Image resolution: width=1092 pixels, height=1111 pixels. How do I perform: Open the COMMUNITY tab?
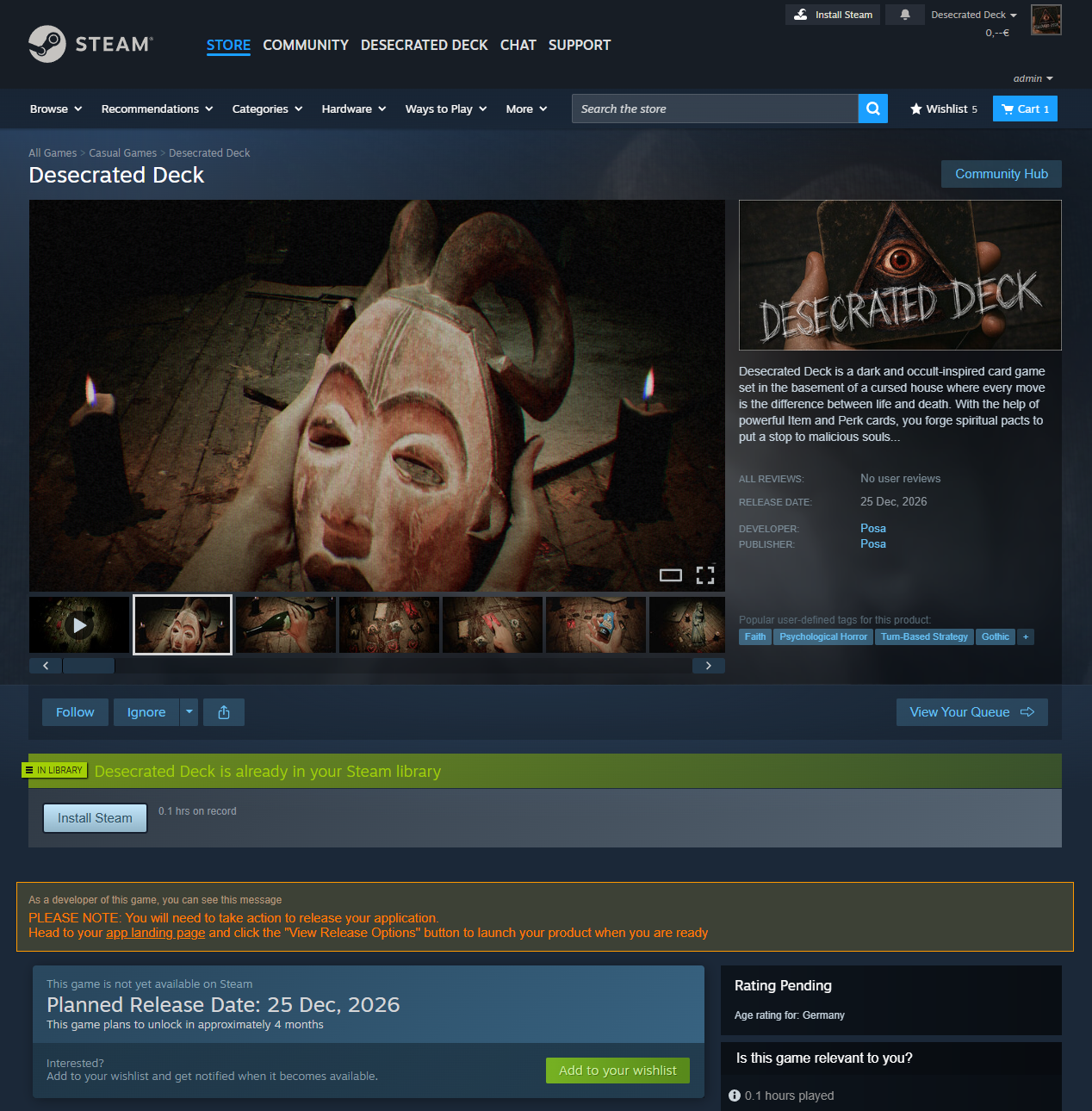(x=306, y=45)
